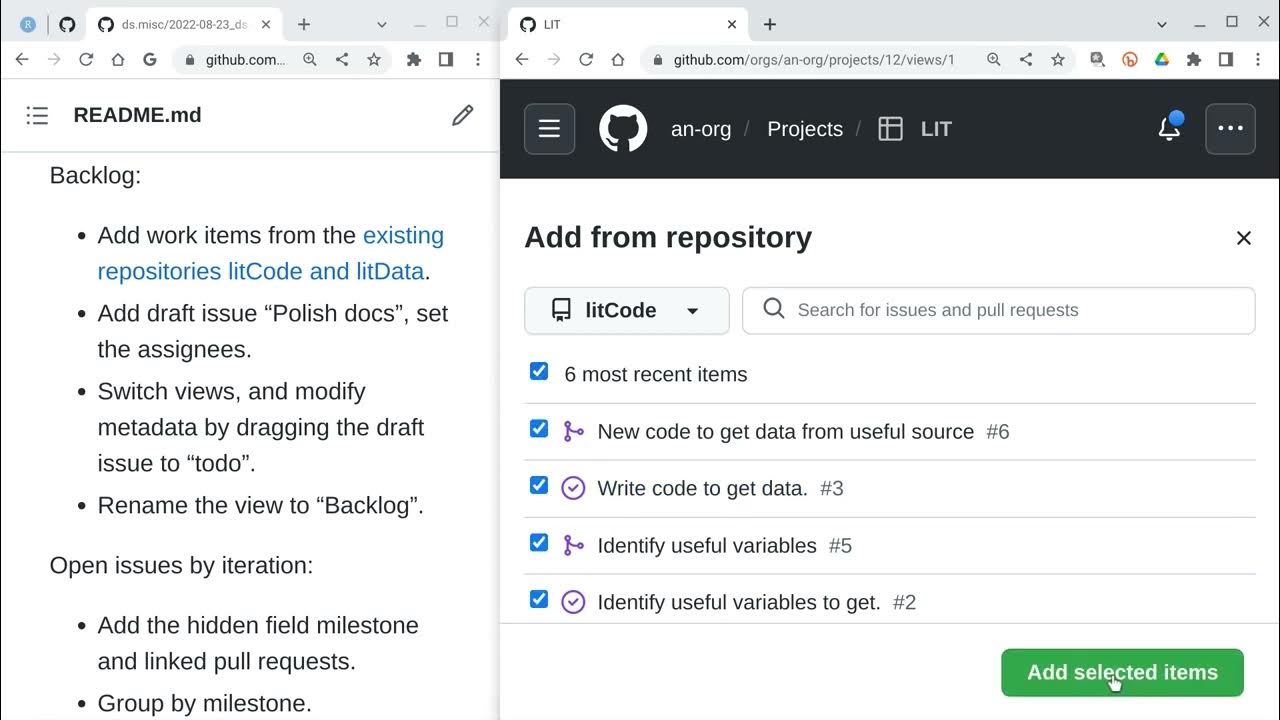Image resolution: width=1280 pixels, height=720 pixels.
Task: Click the GitHub Octocat logo
Action: pos(623,129)
